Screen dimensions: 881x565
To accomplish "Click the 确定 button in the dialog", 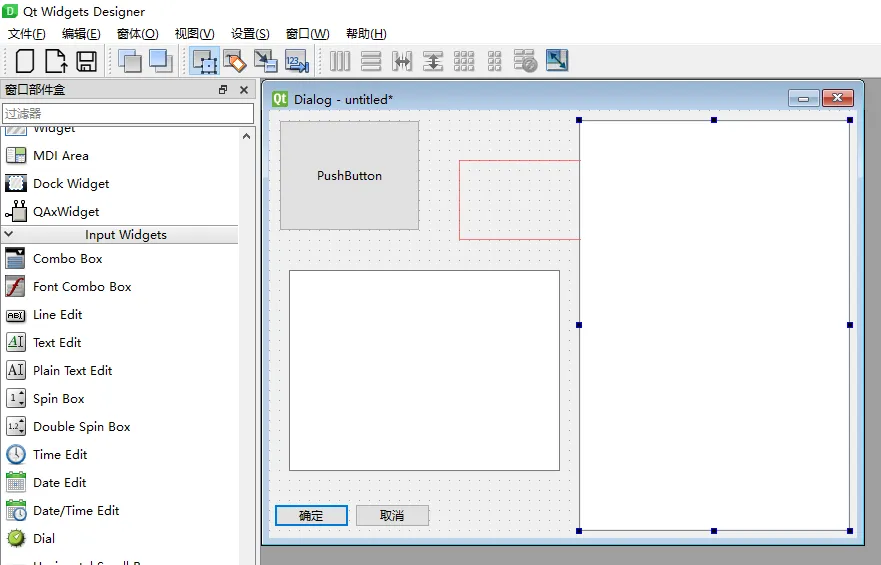I will tap(311, 516).
